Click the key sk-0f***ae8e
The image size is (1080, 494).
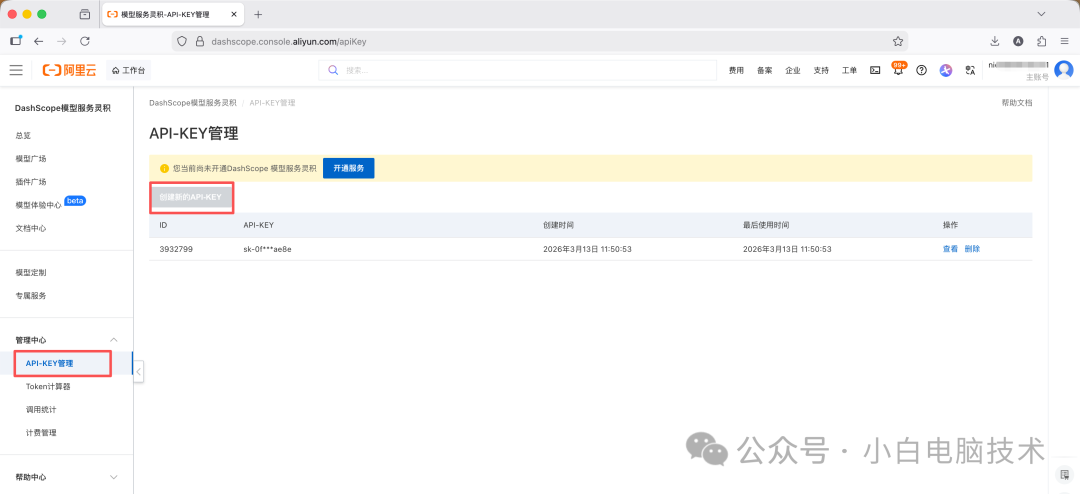click(267, 249)
